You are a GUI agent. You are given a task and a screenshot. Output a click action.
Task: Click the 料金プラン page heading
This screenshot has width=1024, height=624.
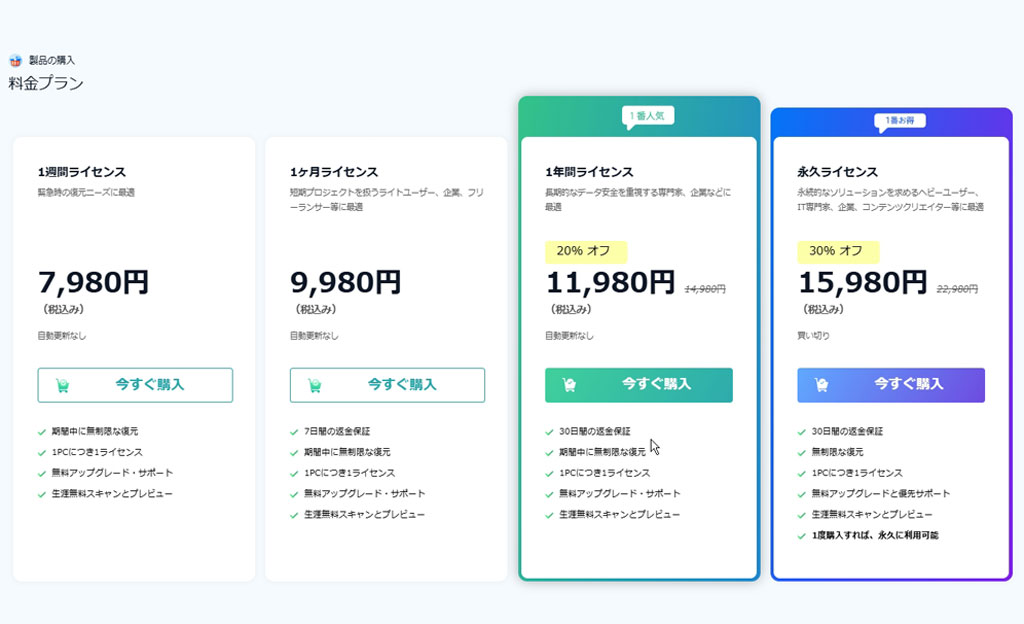pos(46,84)
